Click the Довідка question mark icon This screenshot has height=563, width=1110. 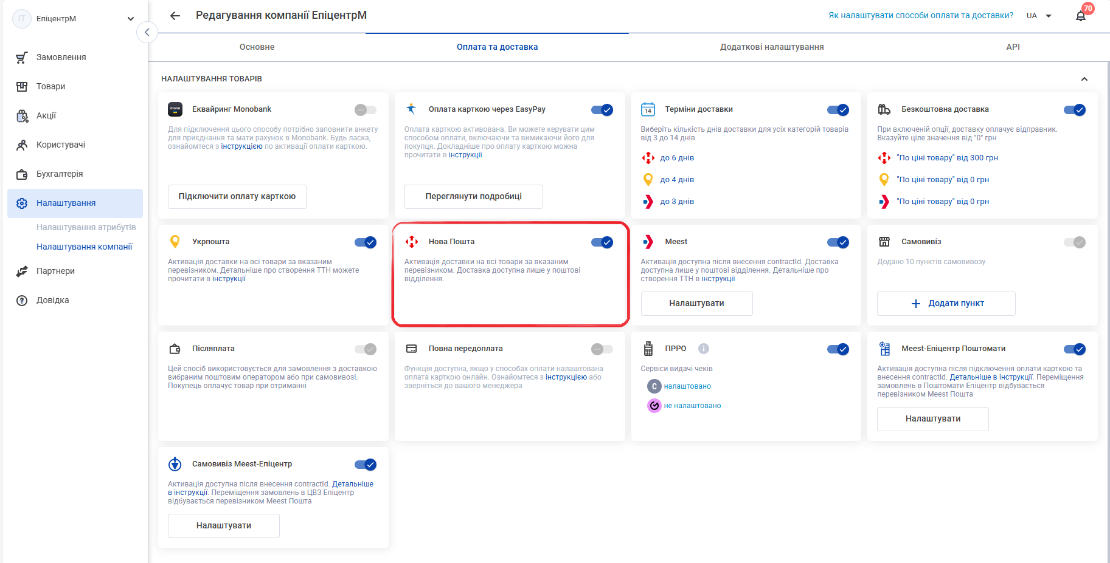(x=21, y=300)
